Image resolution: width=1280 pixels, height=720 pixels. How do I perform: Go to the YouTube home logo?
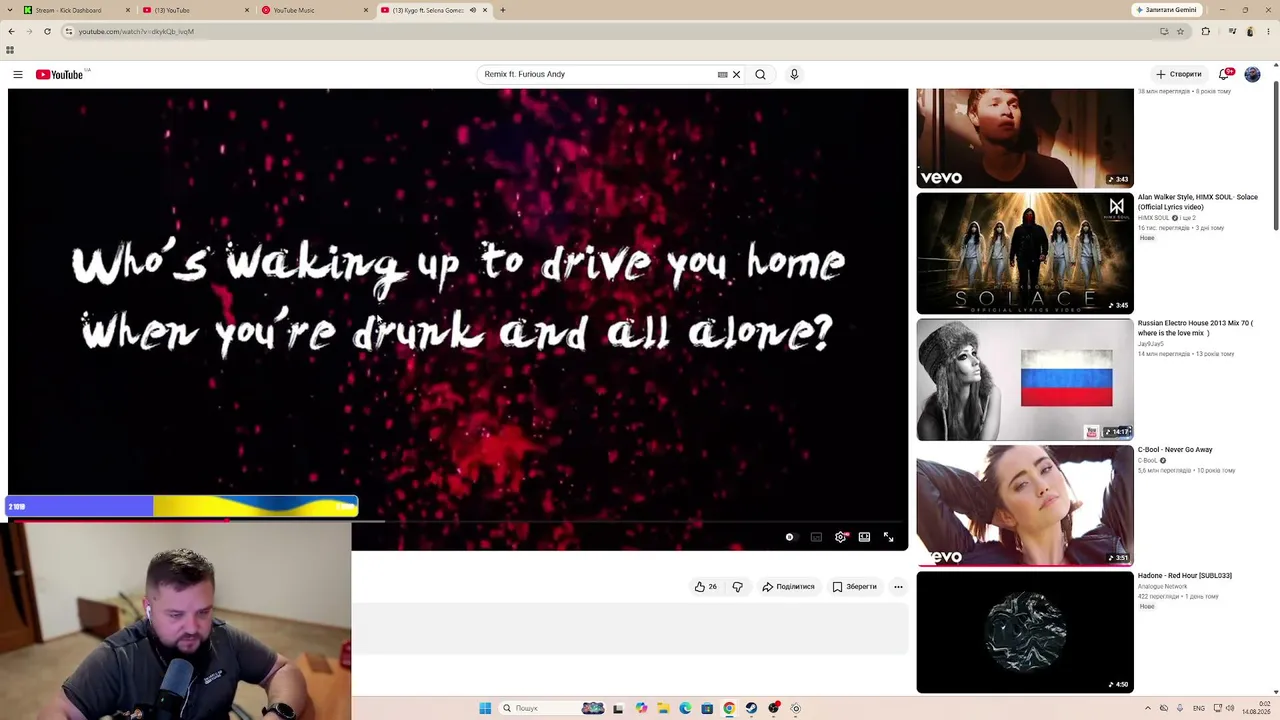60,74
